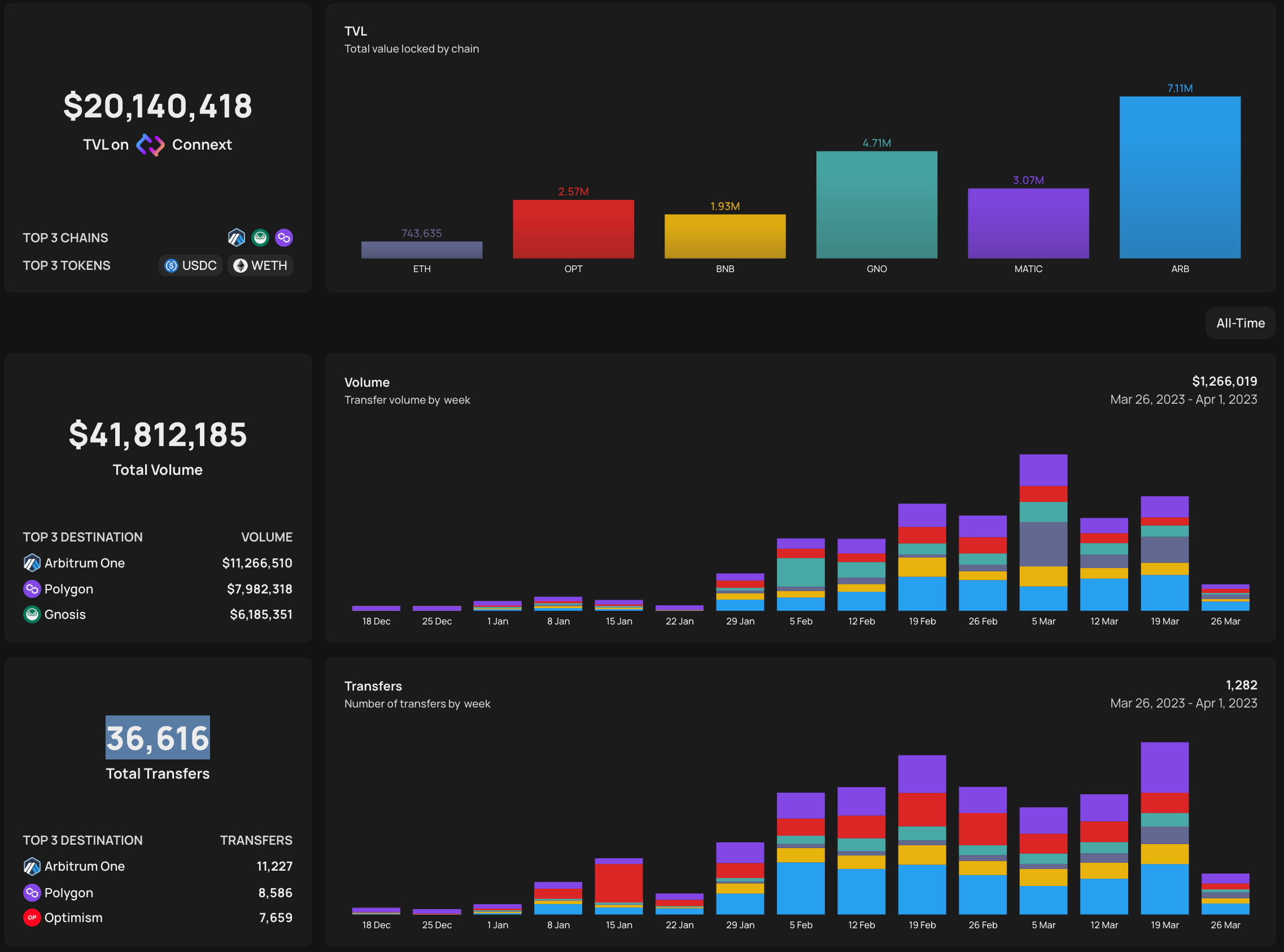
Task: Select the GNO bar in TVL chart
Action: pos(876,204)
